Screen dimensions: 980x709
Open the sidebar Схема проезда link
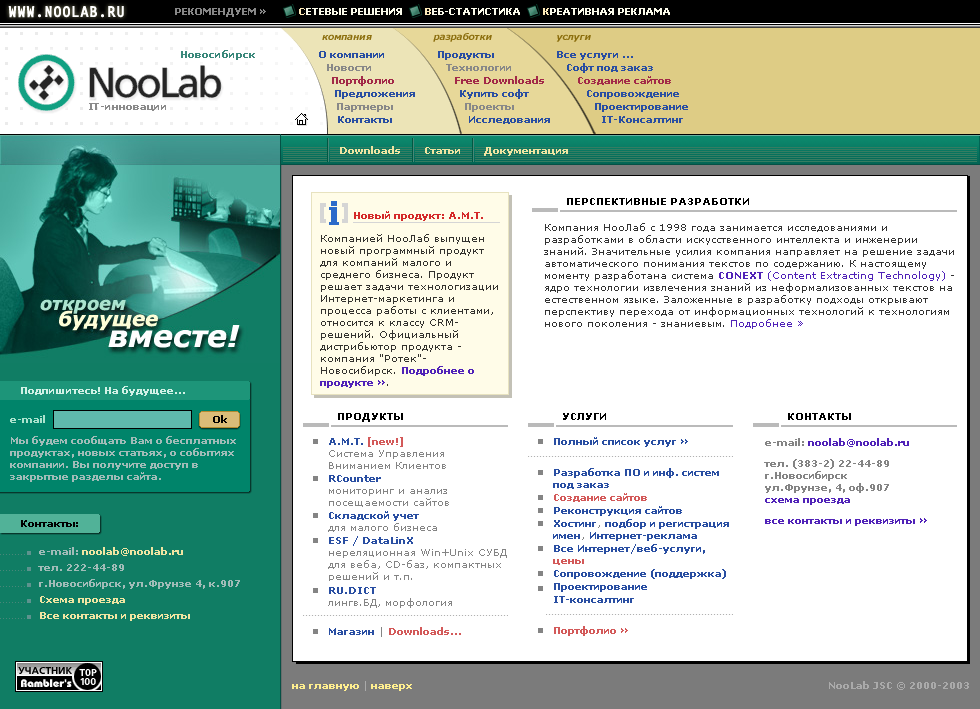point(82,599)
